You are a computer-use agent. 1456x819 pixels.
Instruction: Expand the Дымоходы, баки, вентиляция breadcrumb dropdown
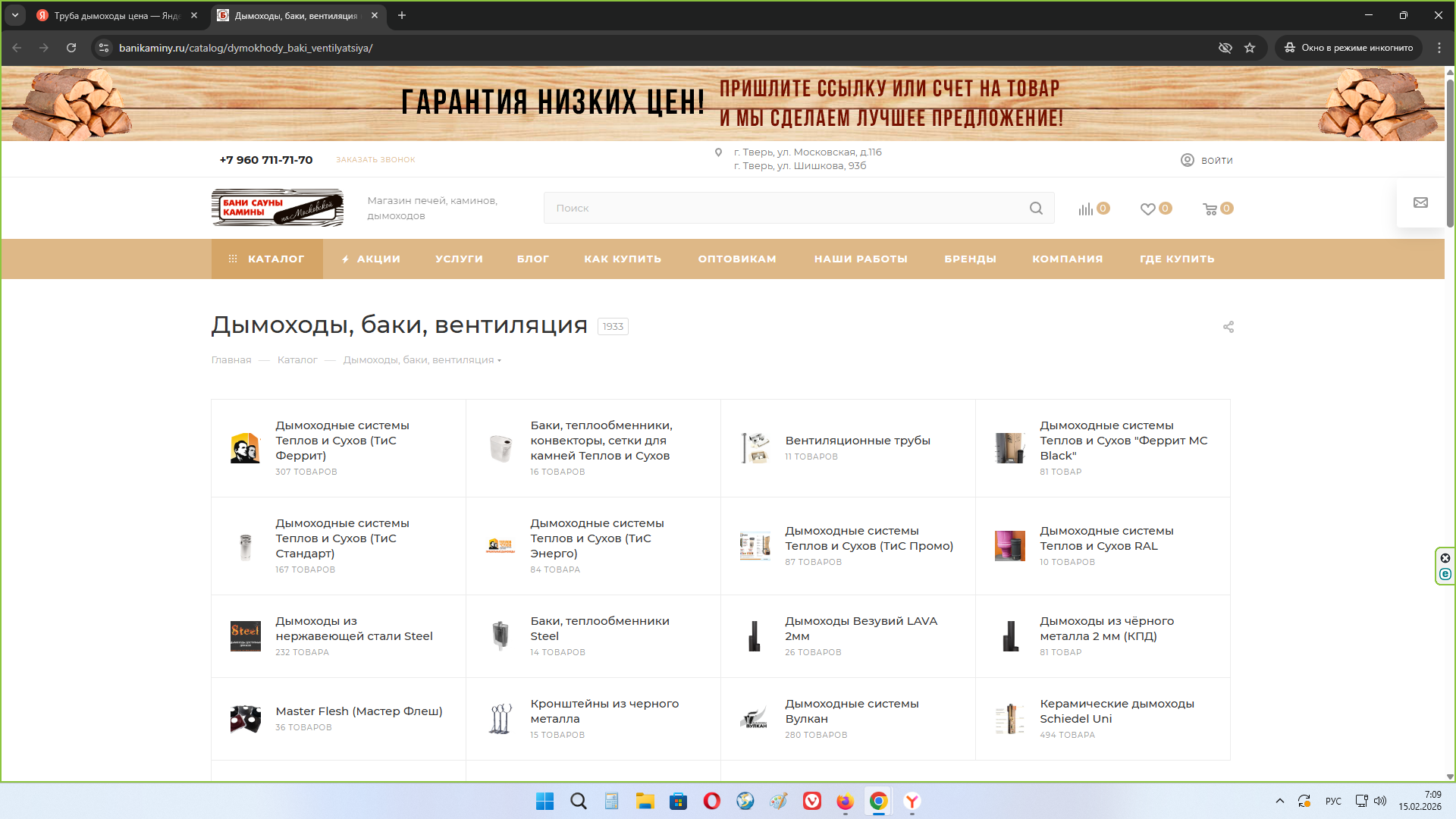coord(499,361)
